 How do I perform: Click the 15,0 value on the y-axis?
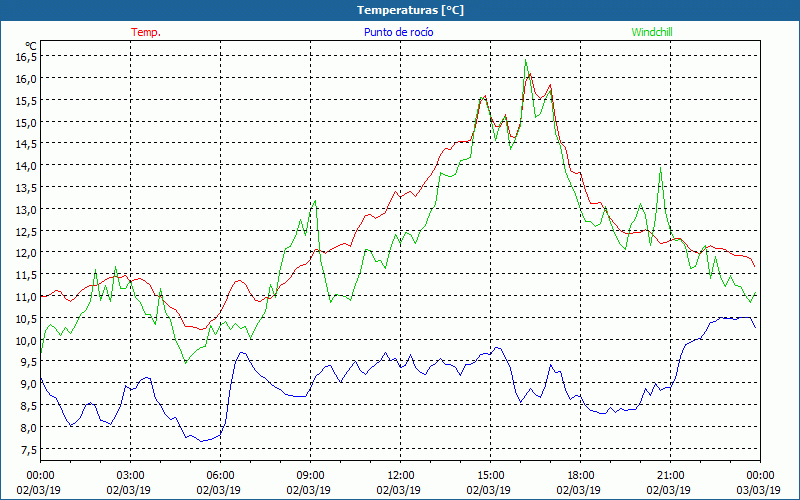[26, 122]
